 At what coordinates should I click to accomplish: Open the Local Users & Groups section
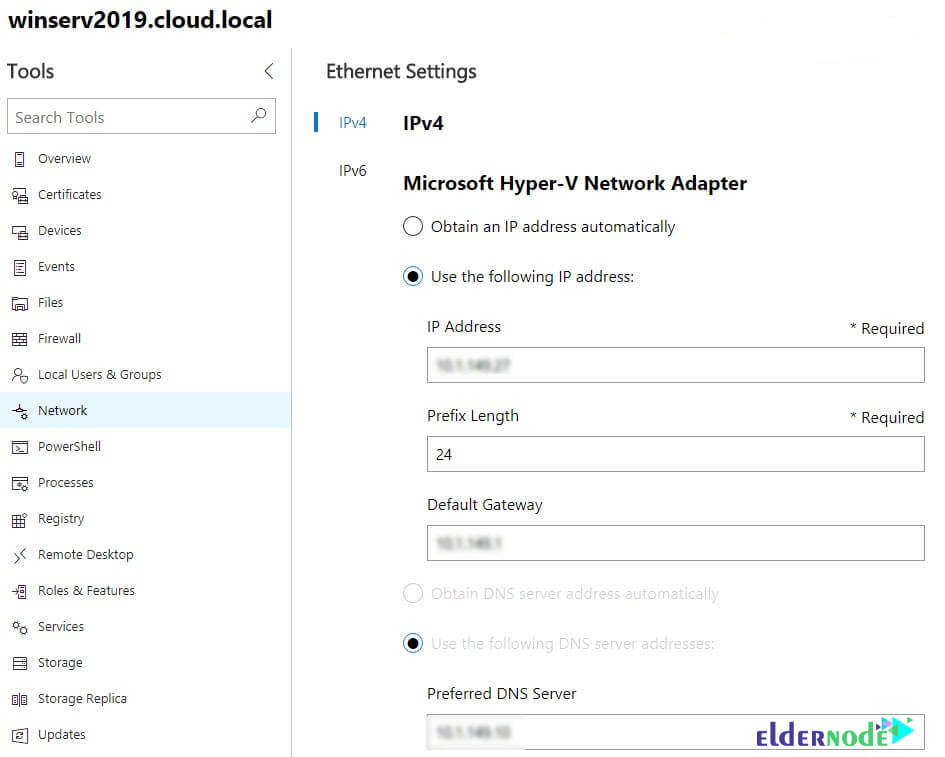pyautogui.click(x=100, y=374)
